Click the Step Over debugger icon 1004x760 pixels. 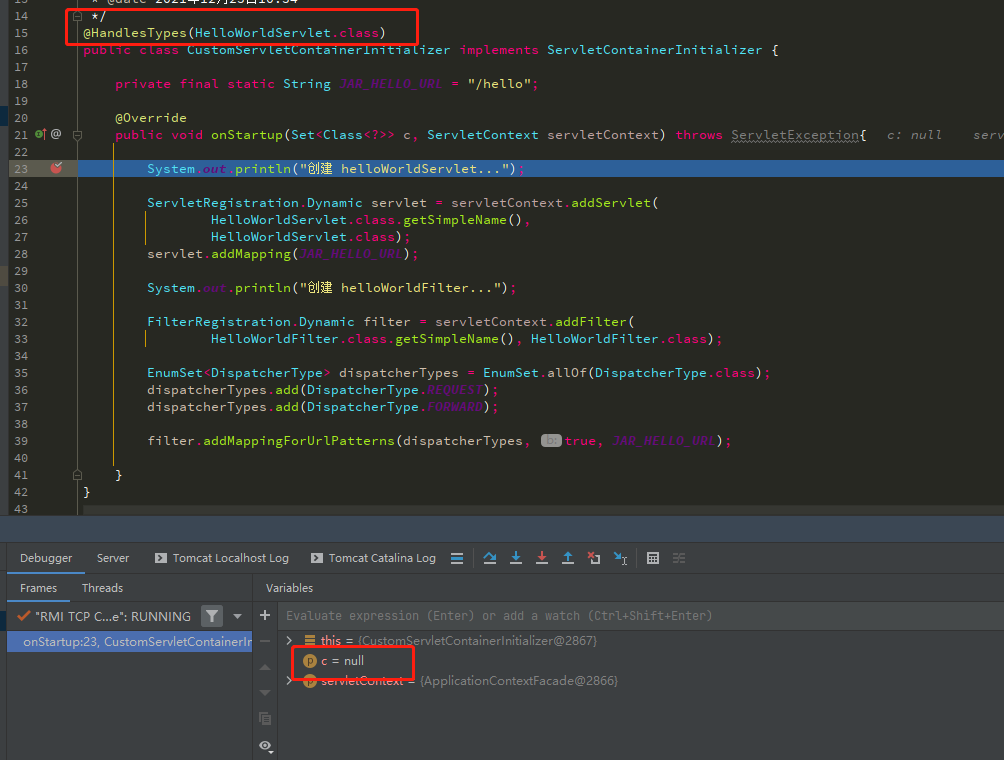coord(490,558)
